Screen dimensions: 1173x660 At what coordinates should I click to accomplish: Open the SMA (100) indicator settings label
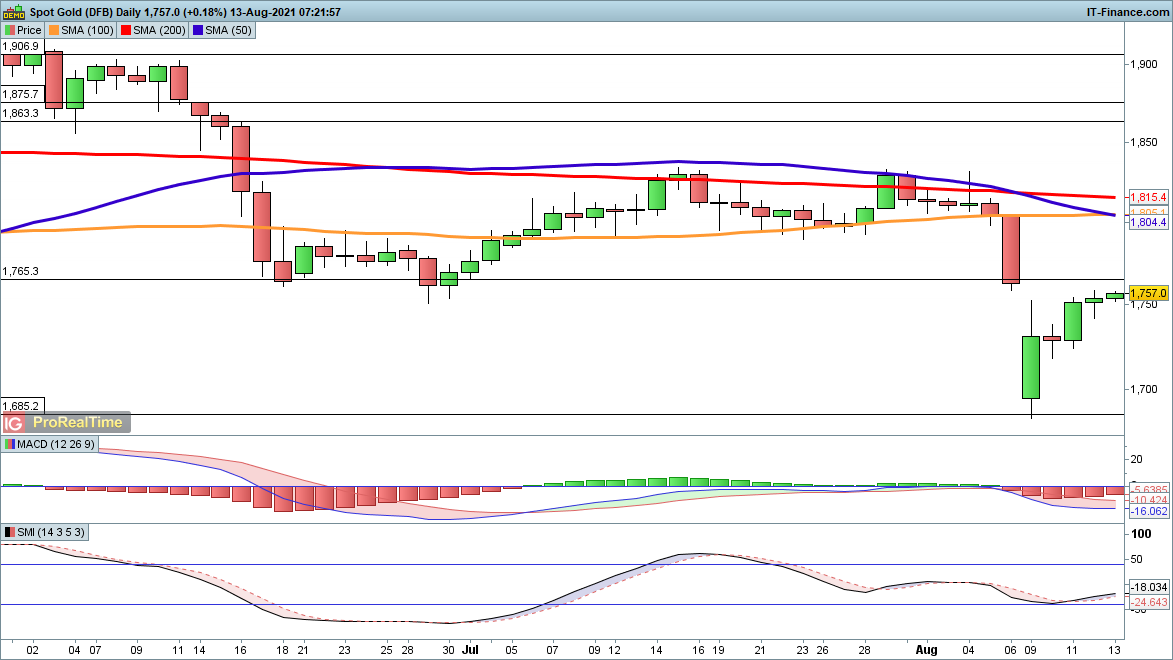pyautogui.click(x=88, y=31)
